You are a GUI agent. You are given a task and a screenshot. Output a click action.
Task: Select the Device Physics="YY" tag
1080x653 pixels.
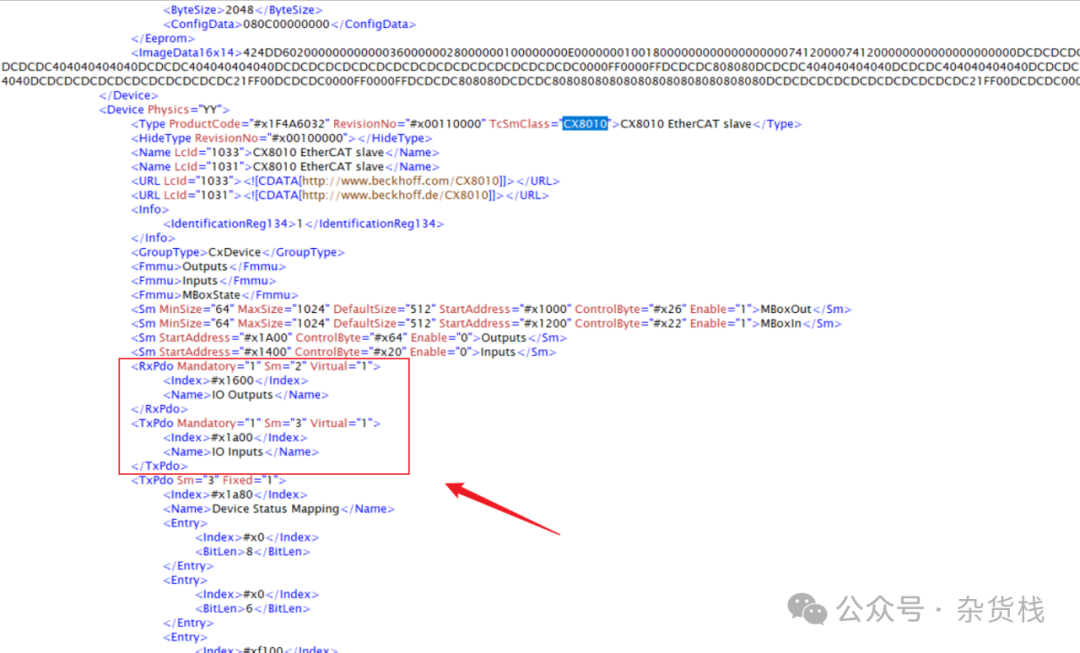pyautogui.click(x=164, y=110)
